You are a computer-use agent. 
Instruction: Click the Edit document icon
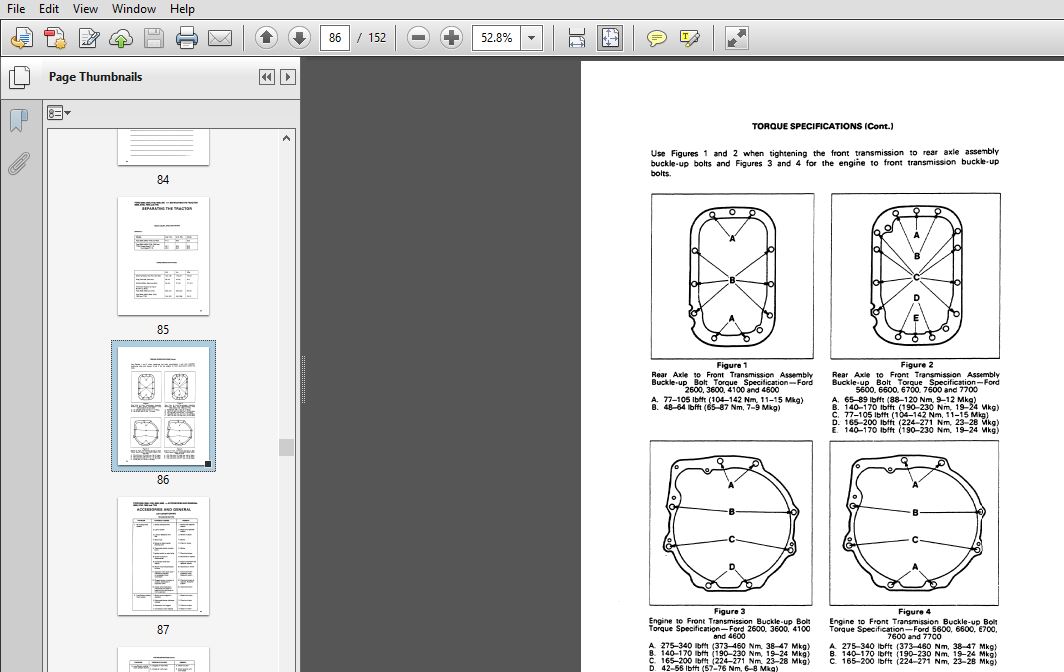click(x=88, y=38)
